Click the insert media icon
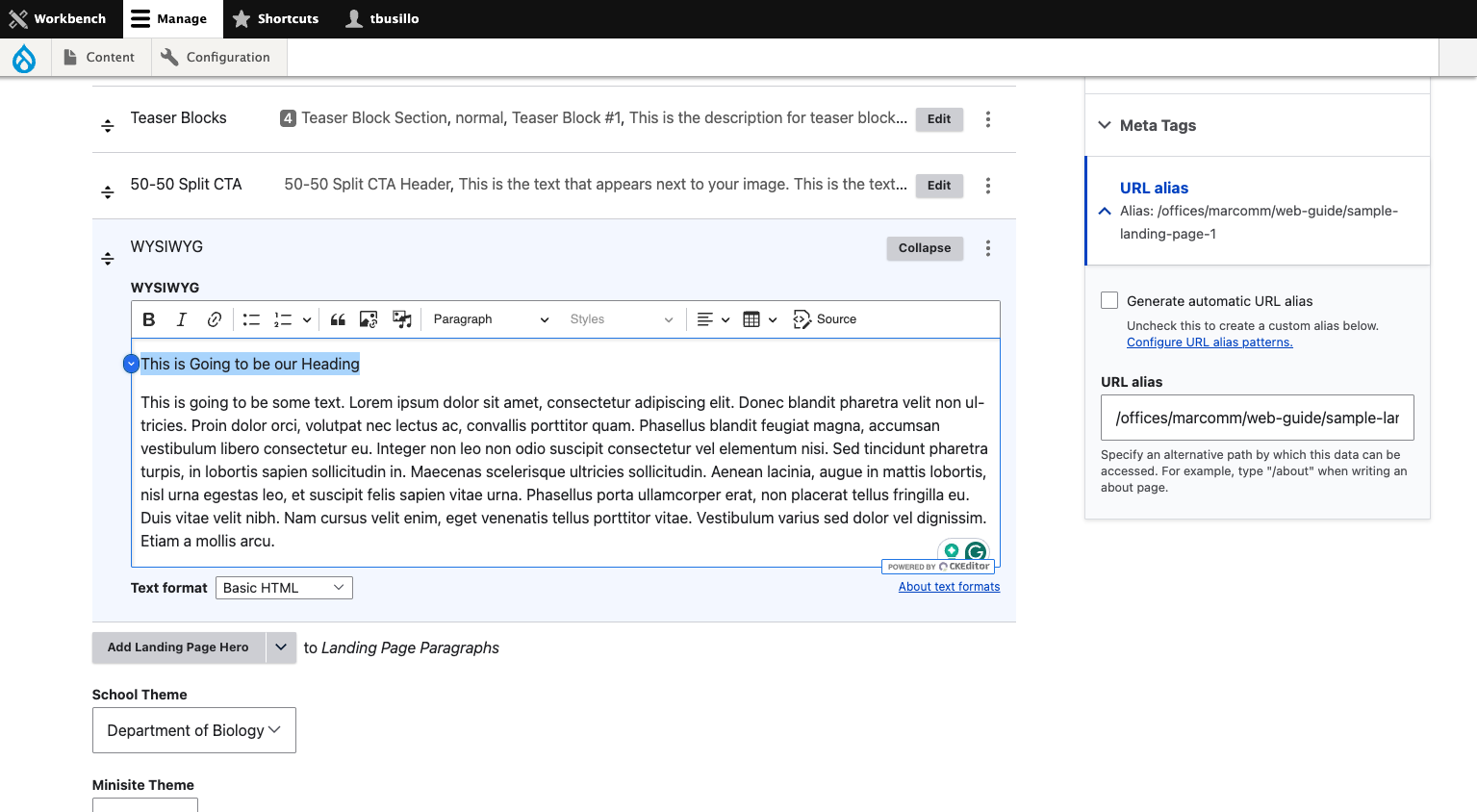This screenshot has height=812, width=1477. click(x=402, y=319)
